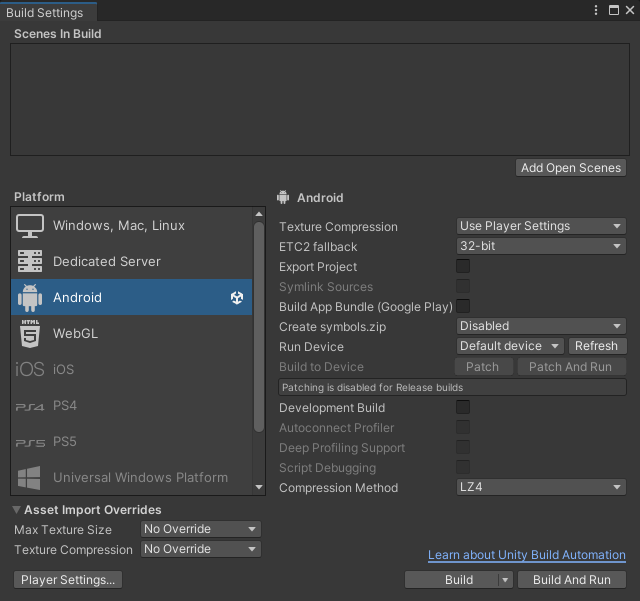Click the Add Open Scenes button

point(571,168)
